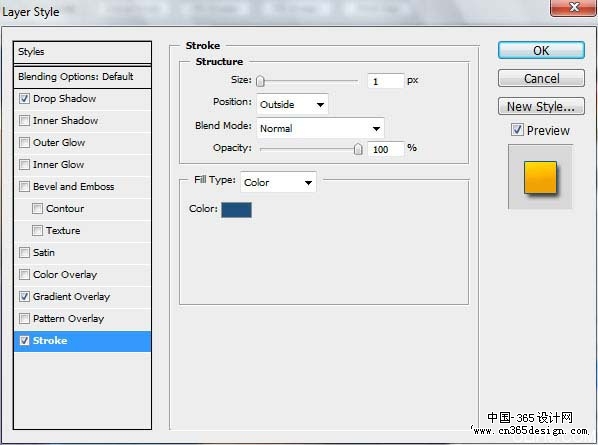598x445 pixels.
Task: Open the Position dropdown showing Outside
Action: 292,104
